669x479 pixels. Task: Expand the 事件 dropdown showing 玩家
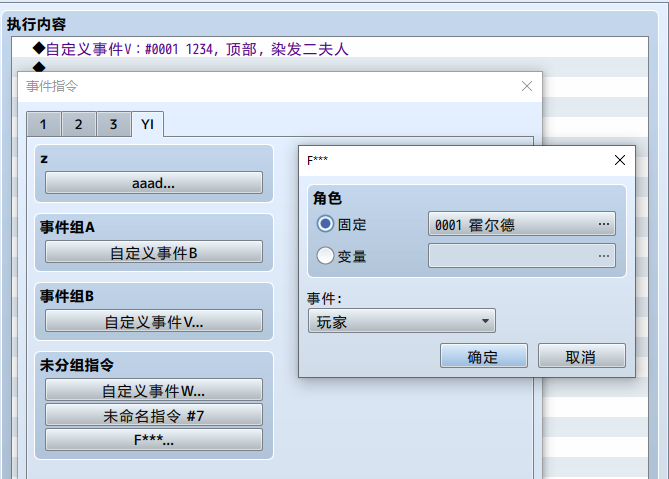pos(401,321)
